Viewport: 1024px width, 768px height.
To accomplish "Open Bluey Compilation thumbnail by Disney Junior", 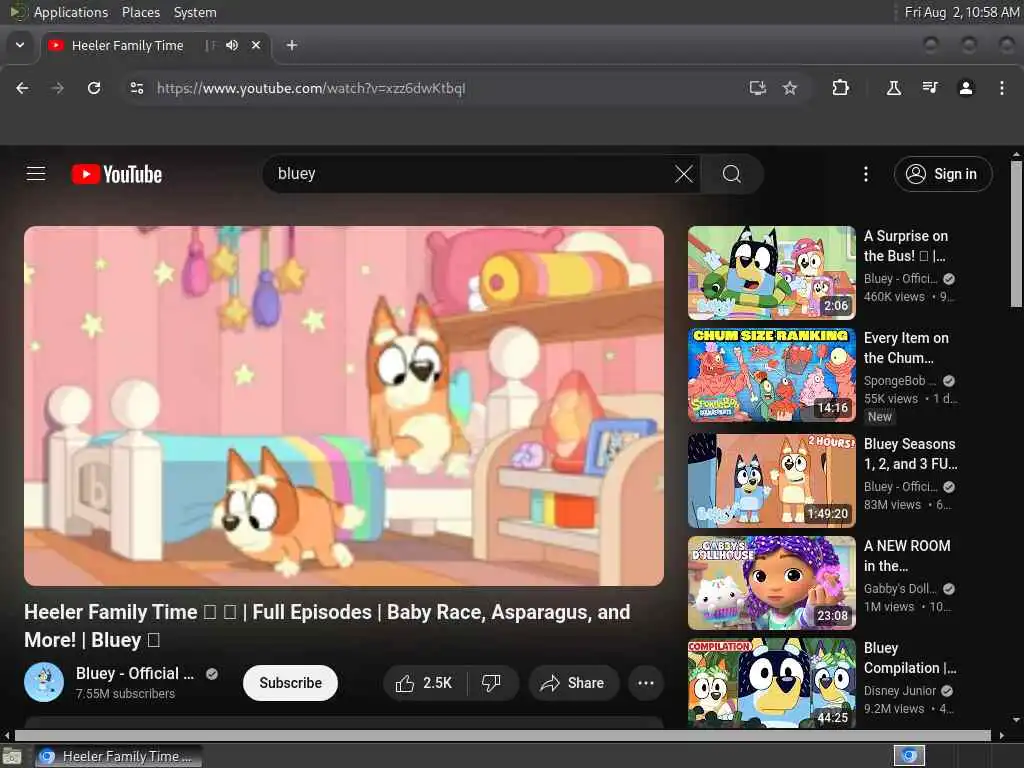I will 771,683.
